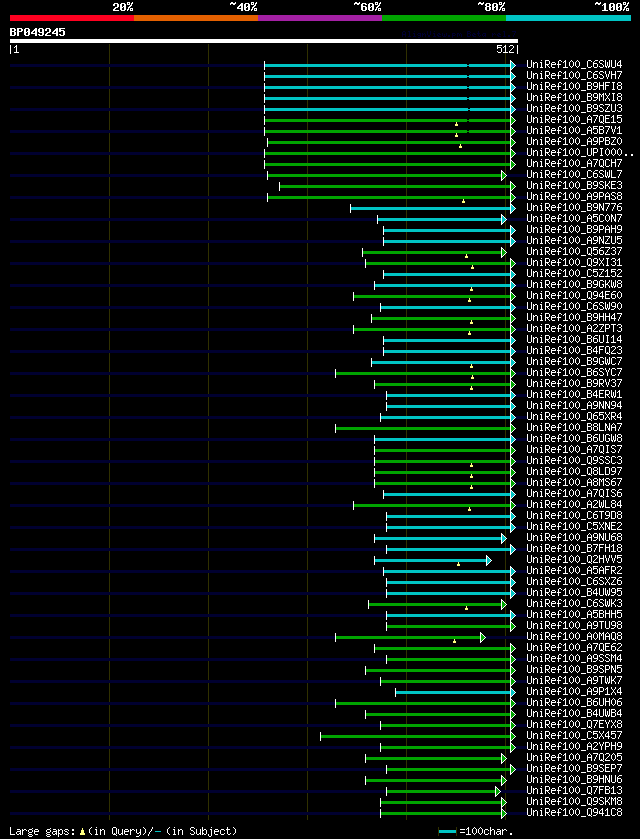Click the yellow gap marker on UniRef100_A9PAS8 row
Screen dimensions: 640x839
tap(463, 201)
